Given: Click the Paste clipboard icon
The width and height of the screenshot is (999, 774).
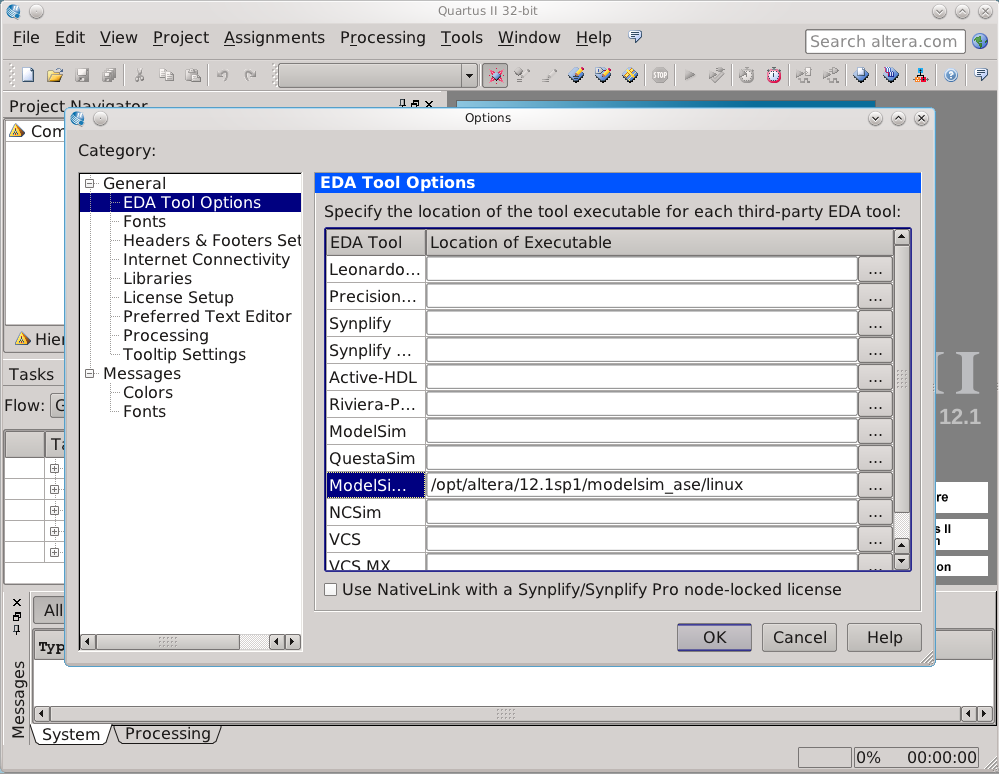Looking at the screenshot, I should tap(193, 75).
